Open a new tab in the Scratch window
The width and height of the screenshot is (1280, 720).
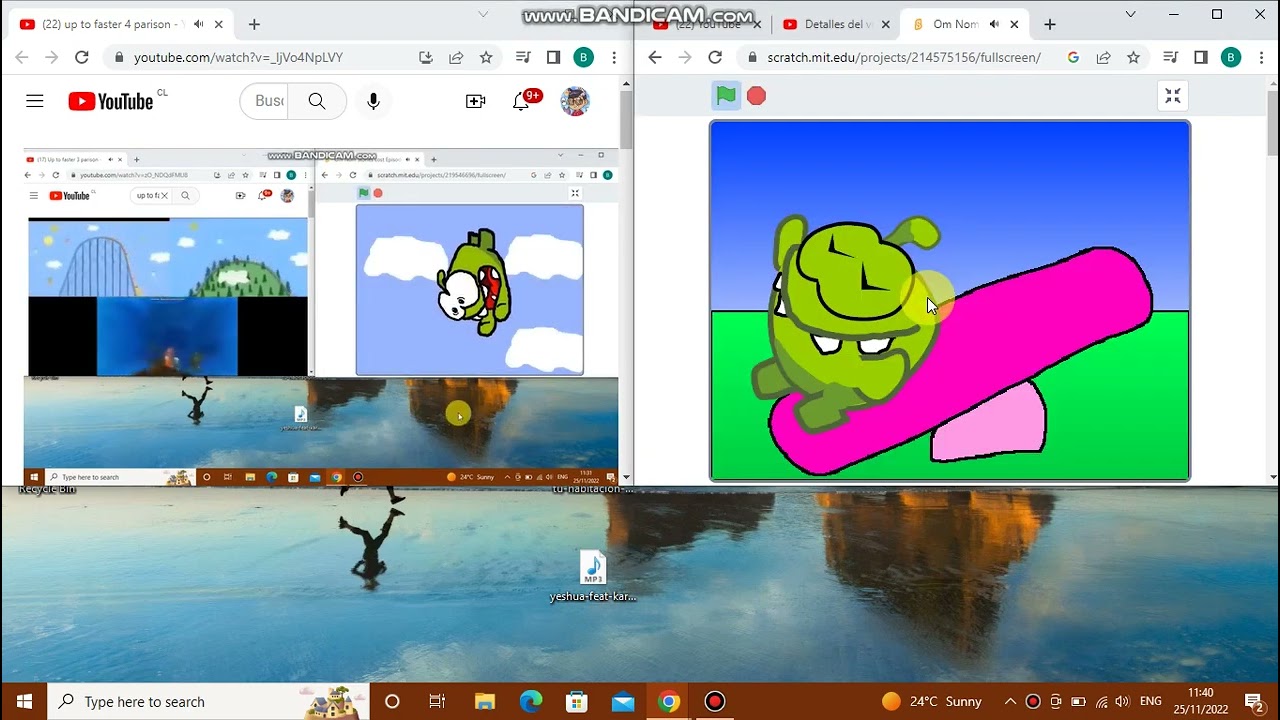1050,24
